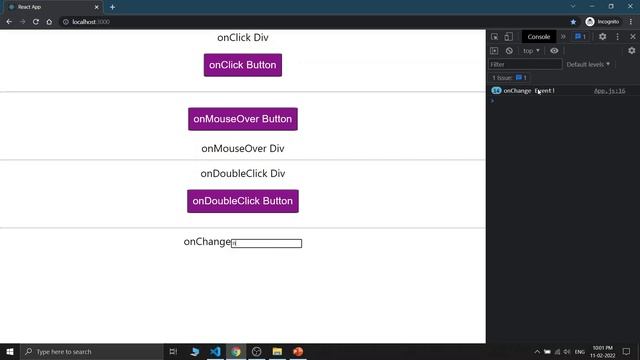Viewport: 640px width, 360px height.
Task: Click the onMouseOver Div text
Action: [x=243, y=149]
